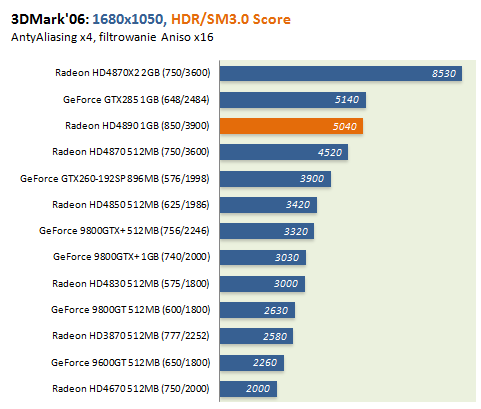Select label "Radeon HD3870 512MB (777/2252)"

pos(131,336)
